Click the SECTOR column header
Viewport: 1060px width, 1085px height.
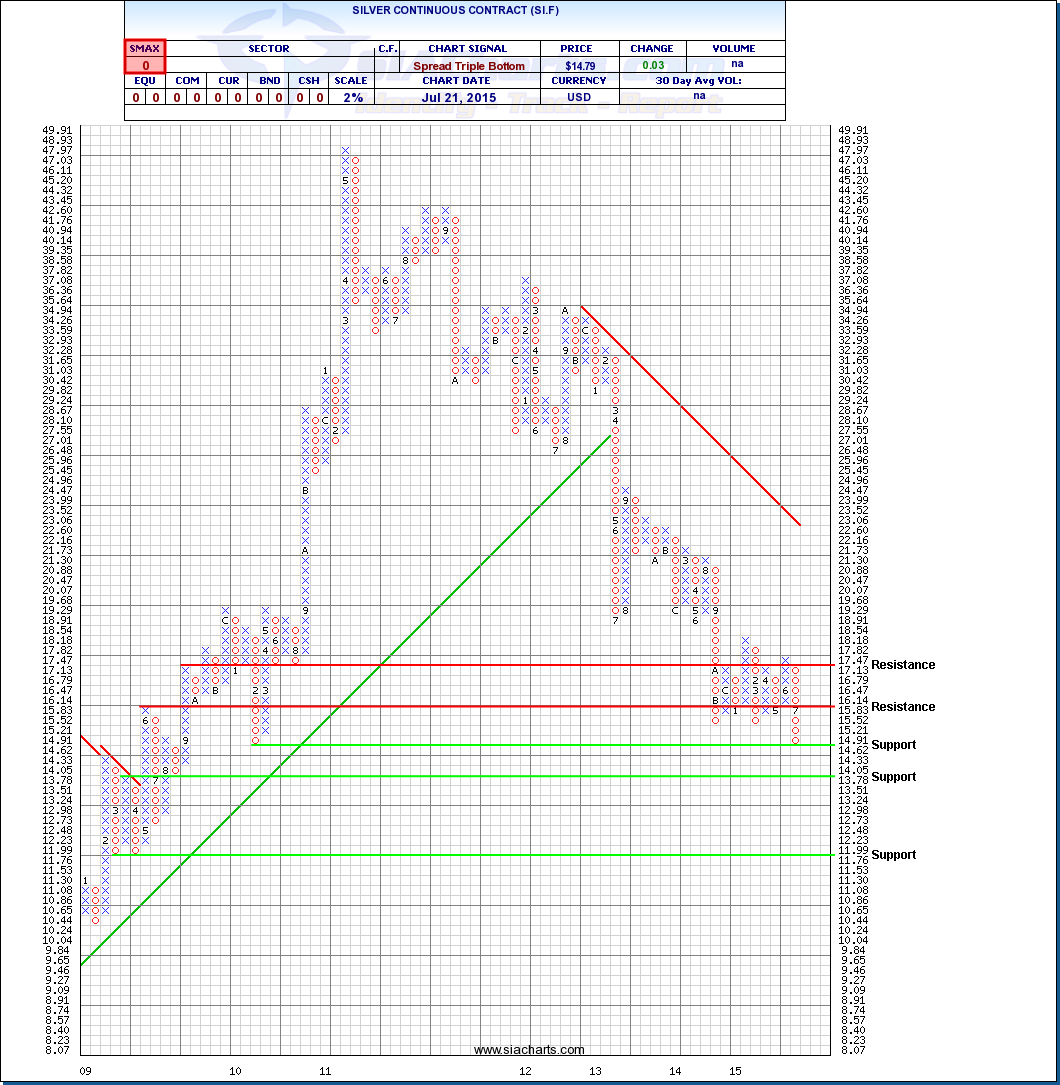269,48
